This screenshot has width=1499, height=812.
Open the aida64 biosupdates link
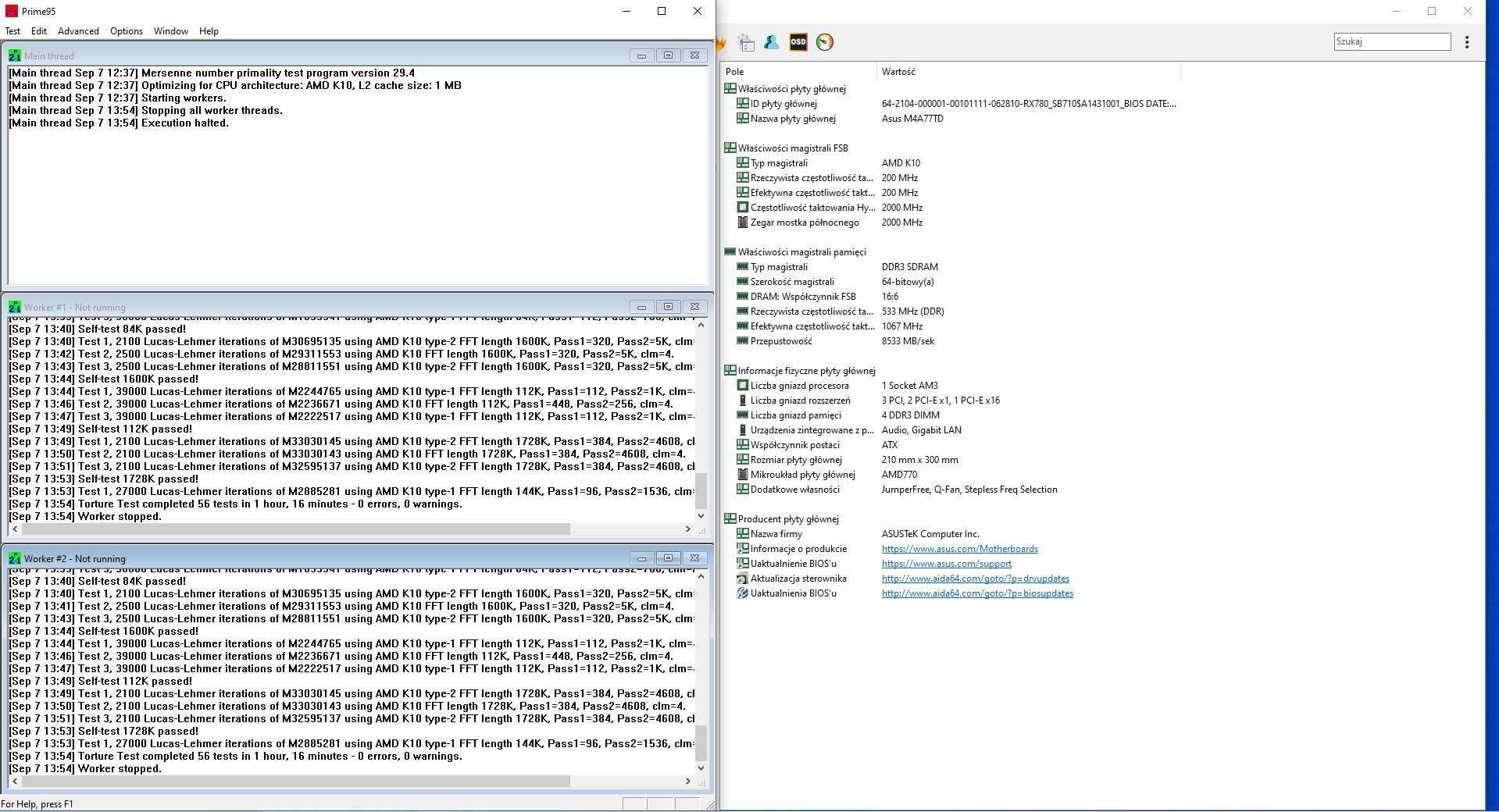point(977,593)
